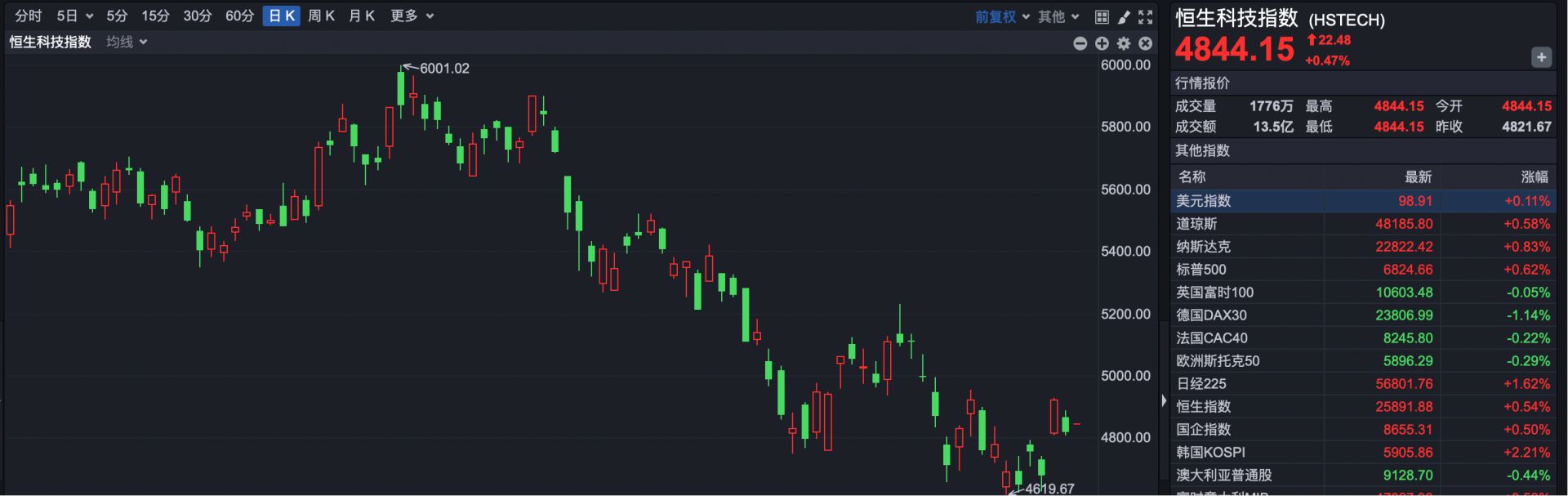Expand chart to fullscreen
Viewport: 1568px width, 496px height.
point(1146,16)
